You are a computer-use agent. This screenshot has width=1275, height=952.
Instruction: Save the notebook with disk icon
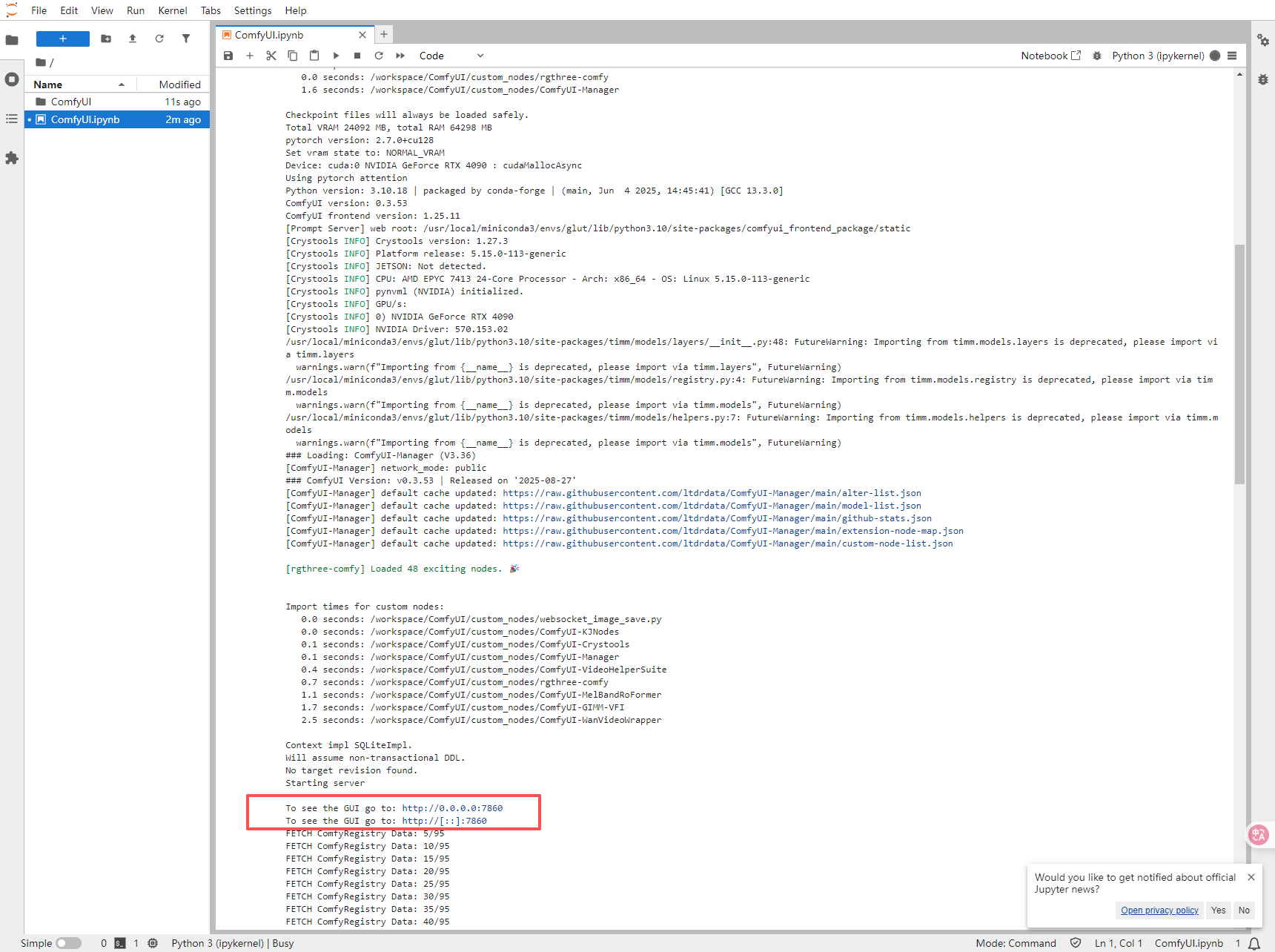coord(228,56)
